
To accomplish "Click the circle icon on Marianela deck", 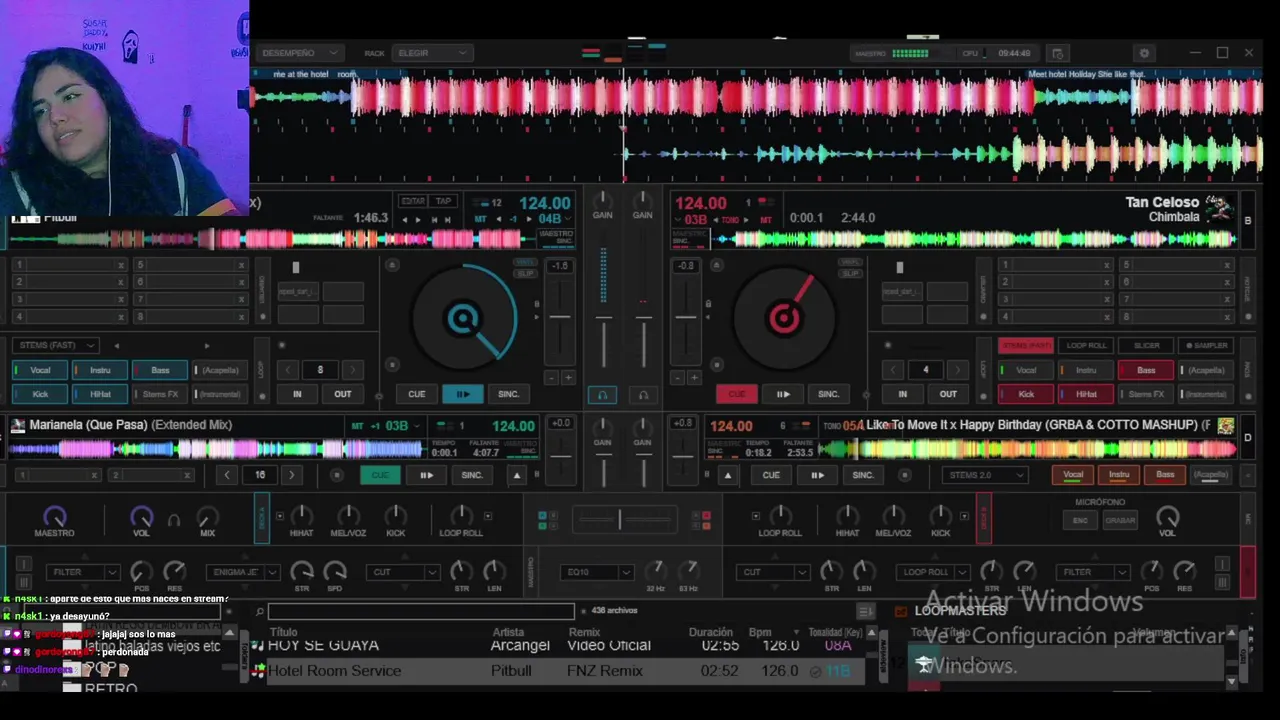I will [337, 475].
